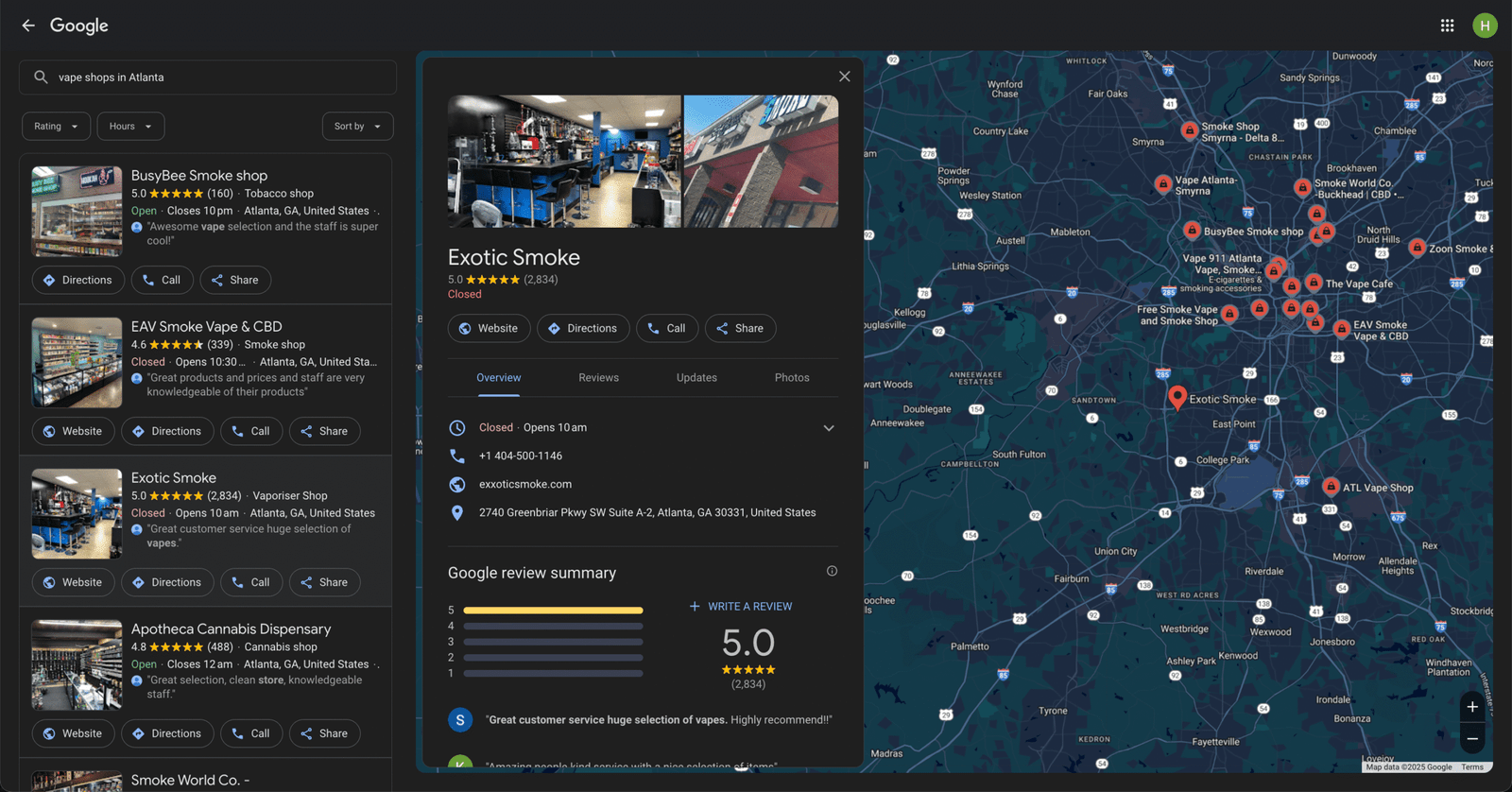Get Directions for BusyBee Smoke shop listing
Viewport: 1512px width, 792px height.
coord(78,280)
